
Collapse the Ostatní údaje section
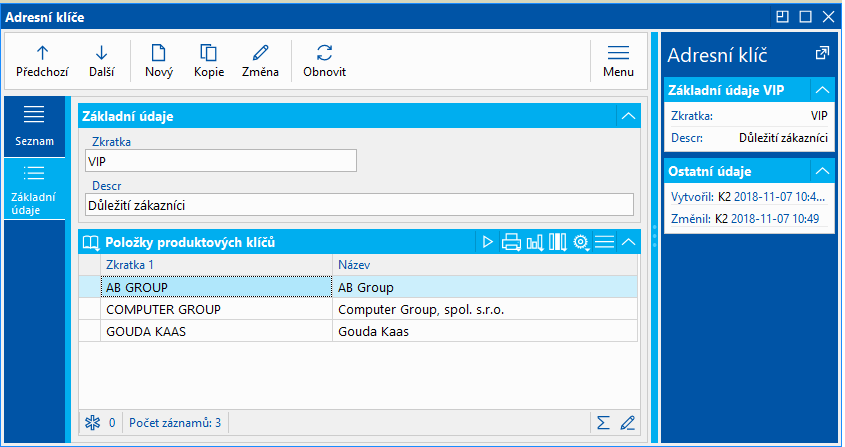point(822,171)
